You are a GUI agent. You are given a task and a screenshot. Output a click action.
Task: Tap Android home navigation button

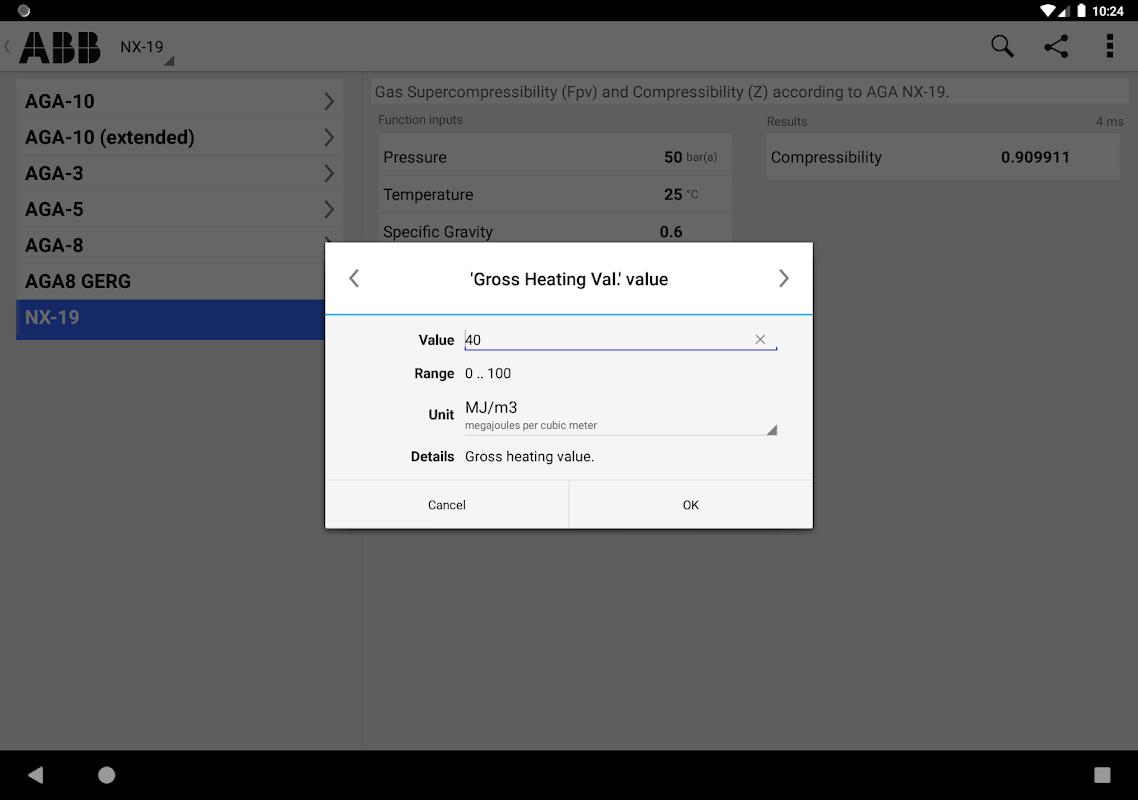(x=107, y=775)
